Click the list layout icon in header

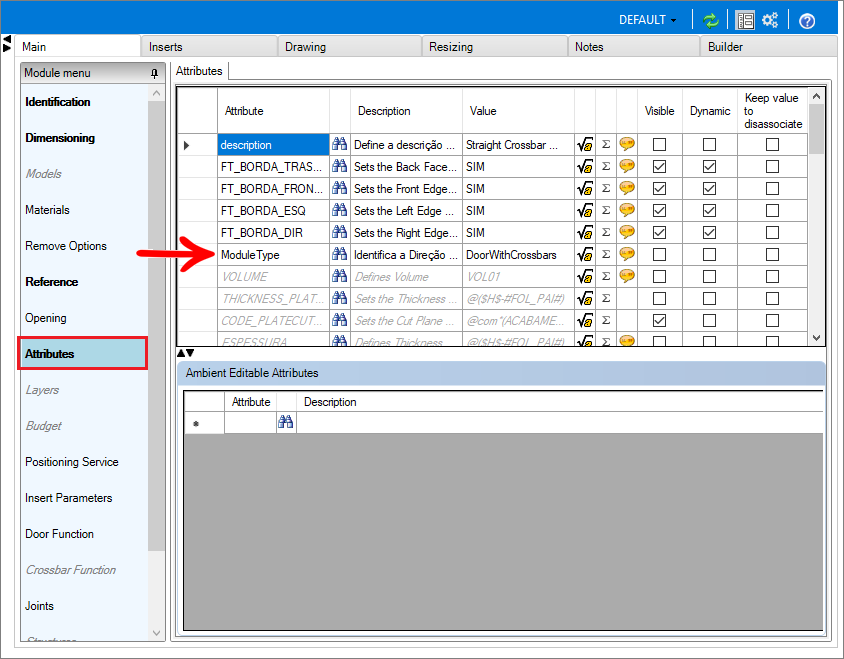click(x=744, y=20)
